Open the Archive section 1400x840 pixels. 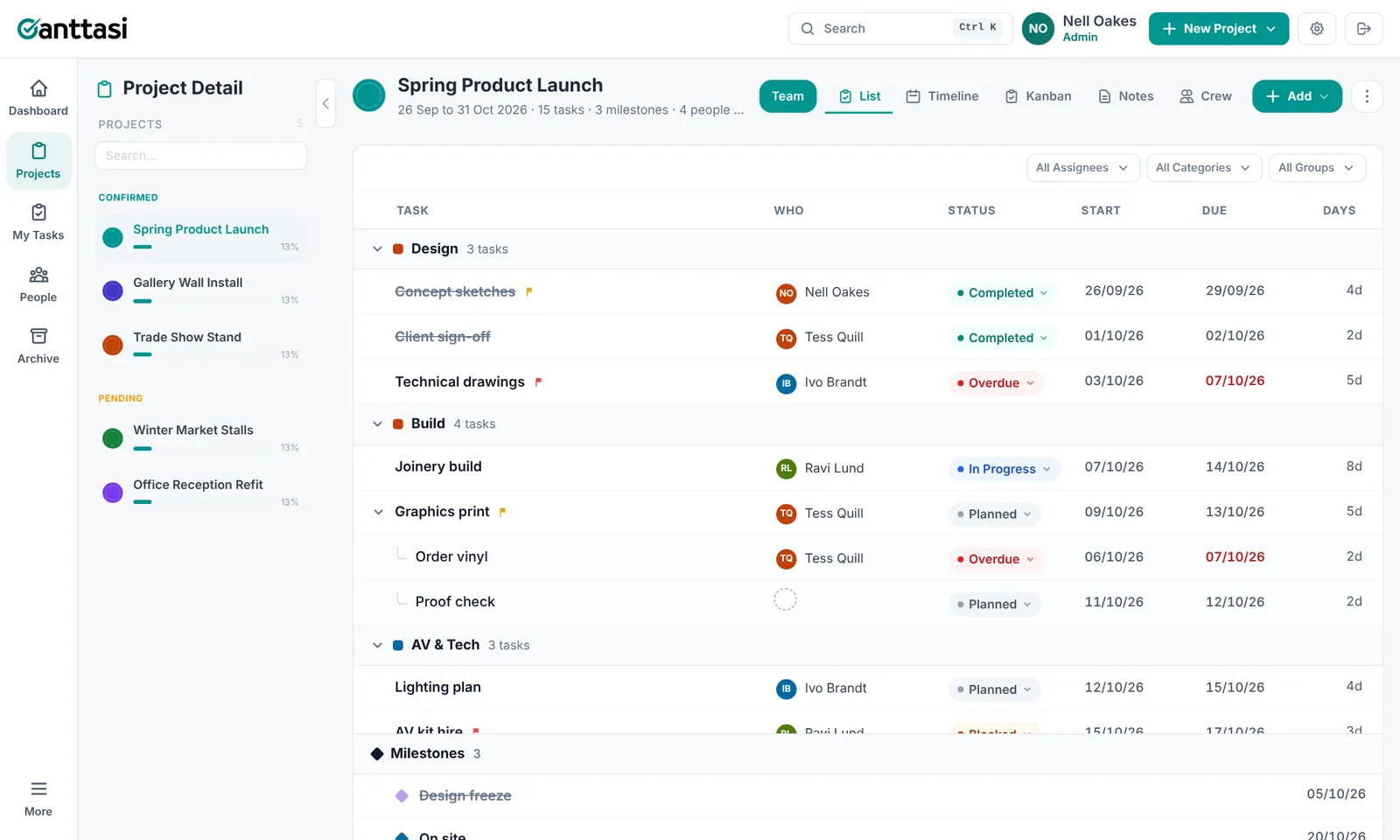click(x=38, y=346)
